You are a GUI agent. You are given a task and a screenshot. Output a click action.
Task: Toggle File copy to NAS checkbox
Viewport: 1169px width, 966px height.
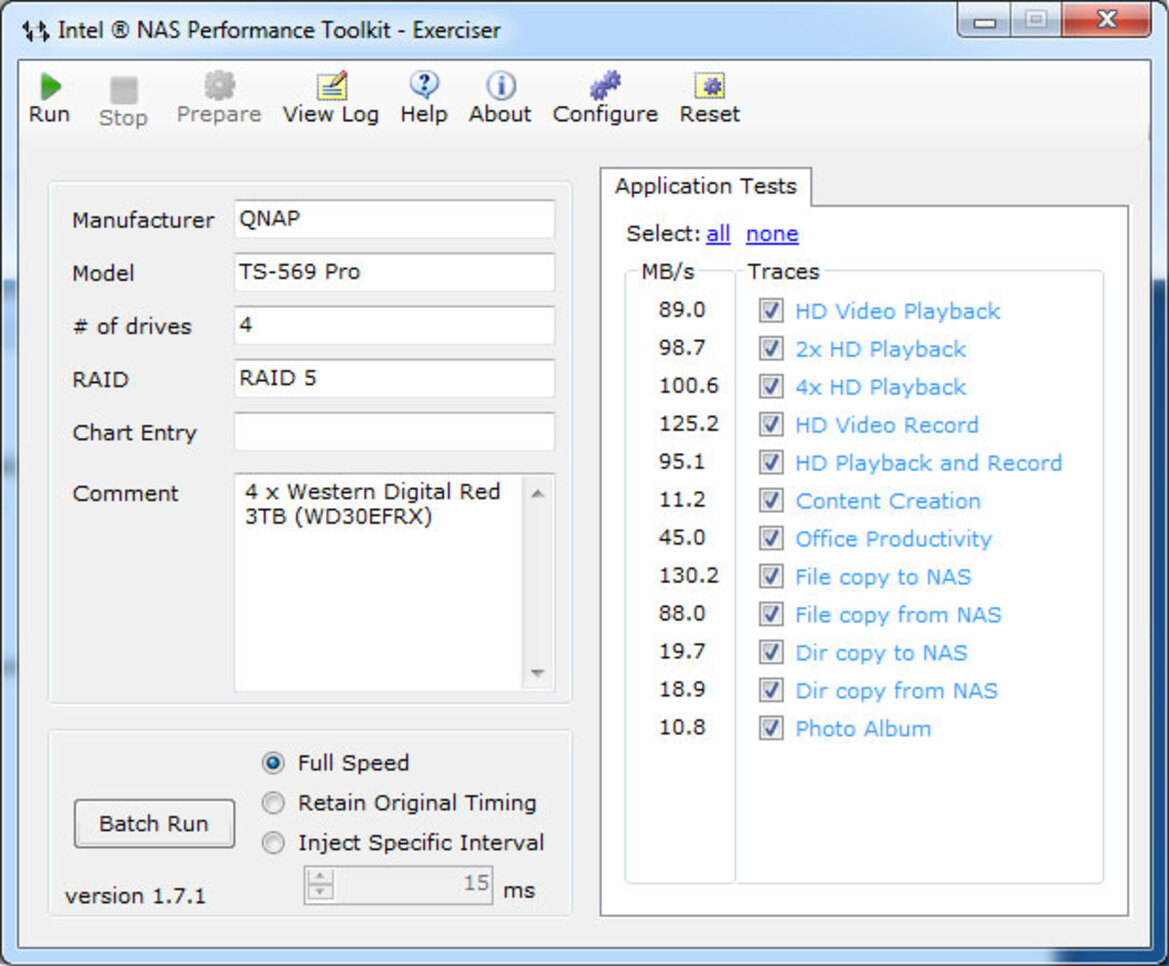[x=771, y=576]
